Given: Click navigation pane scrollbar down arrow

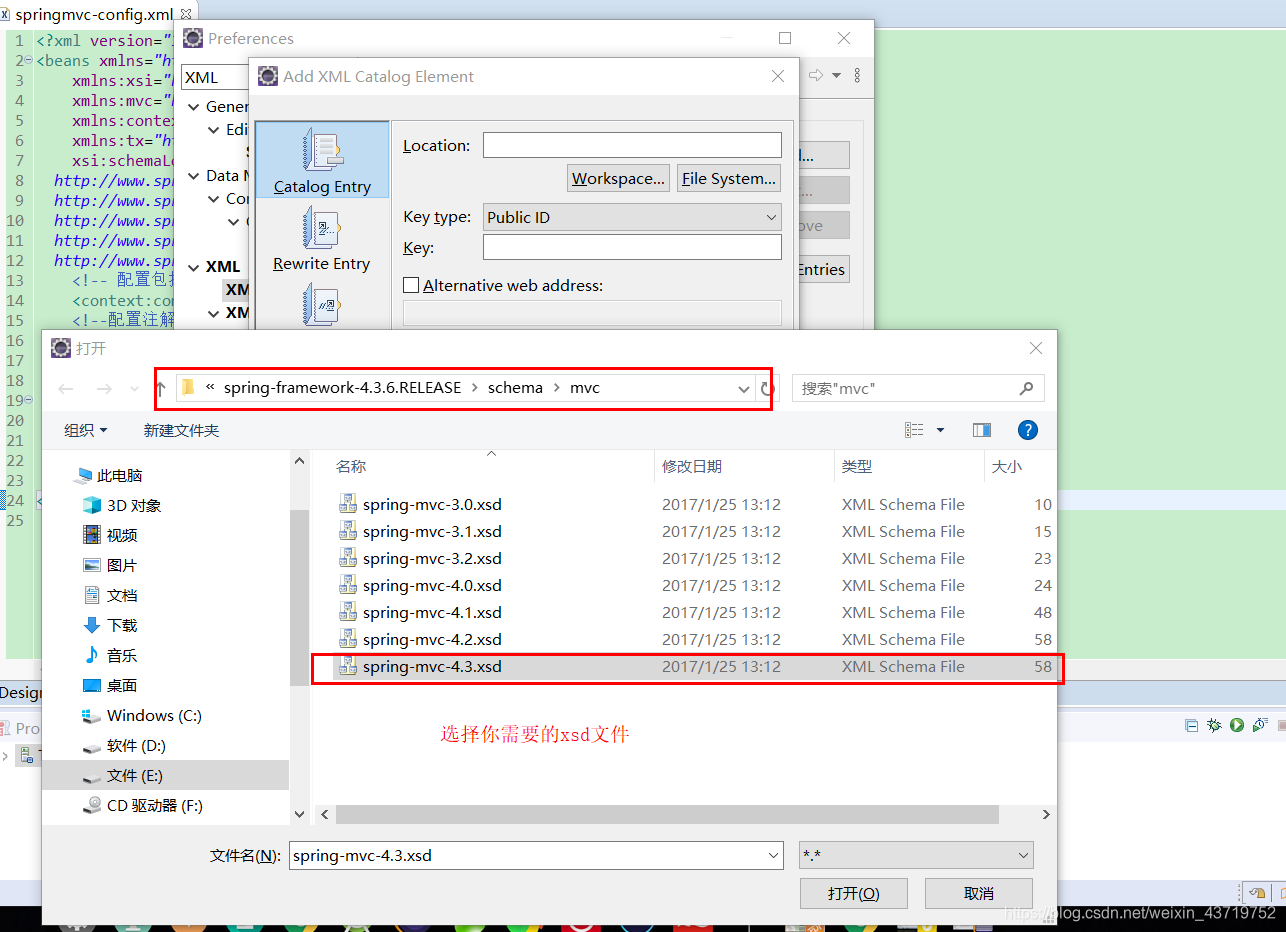Looking at the screenshot, I should coord(299,815).
